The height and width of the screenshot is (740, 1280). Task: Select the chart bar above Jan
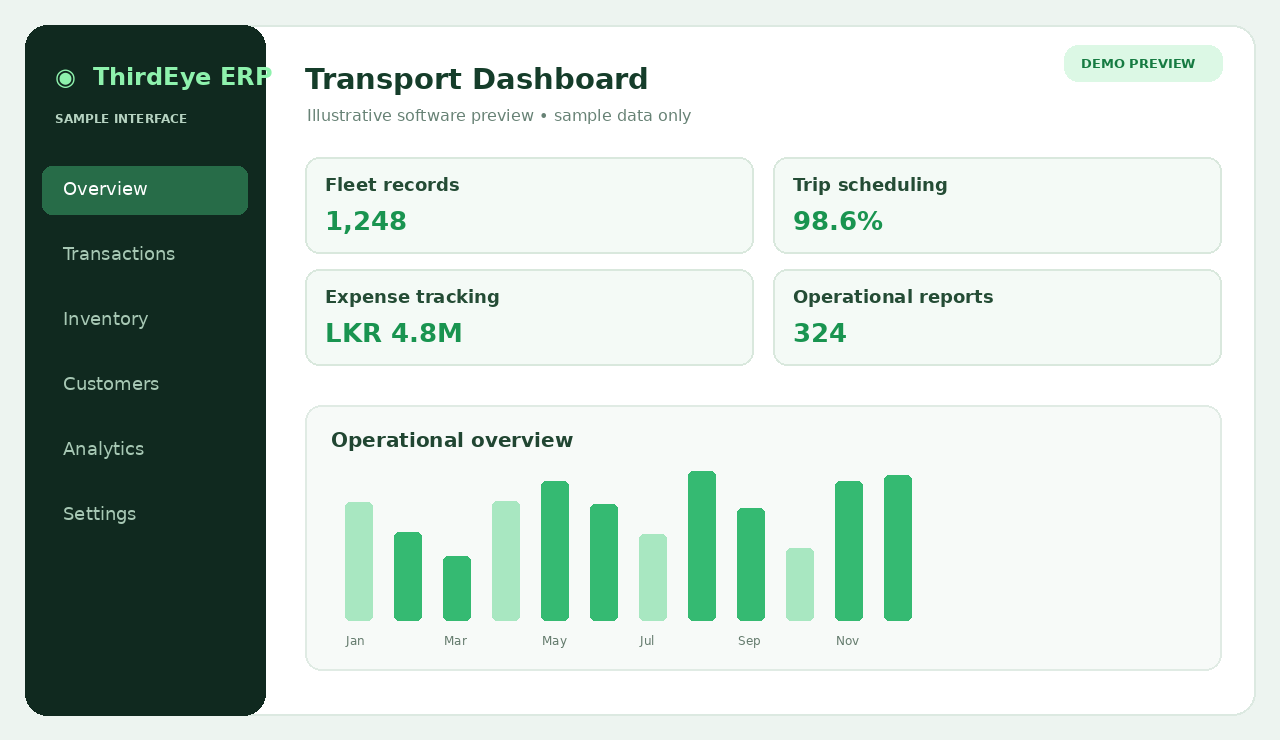pos(359,561)
